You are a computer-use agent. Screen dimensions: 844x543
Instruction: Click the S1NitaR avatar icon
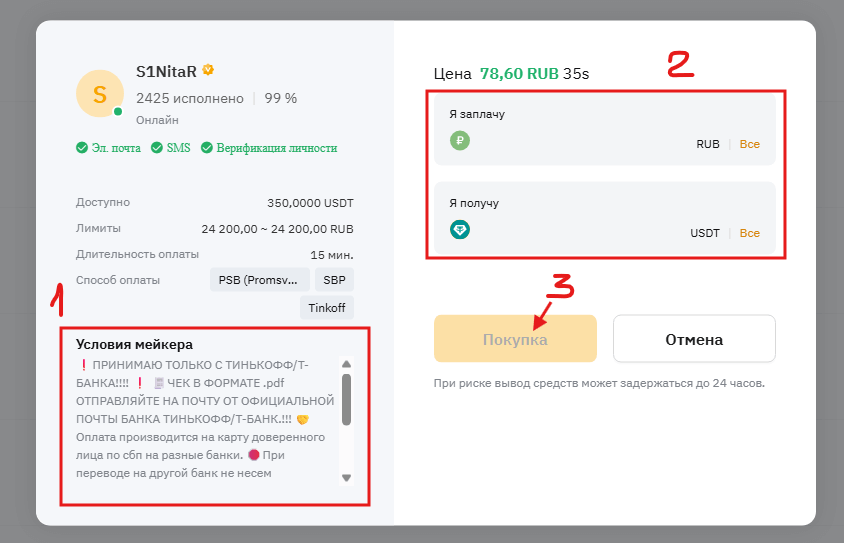click(x=99, y=94)
